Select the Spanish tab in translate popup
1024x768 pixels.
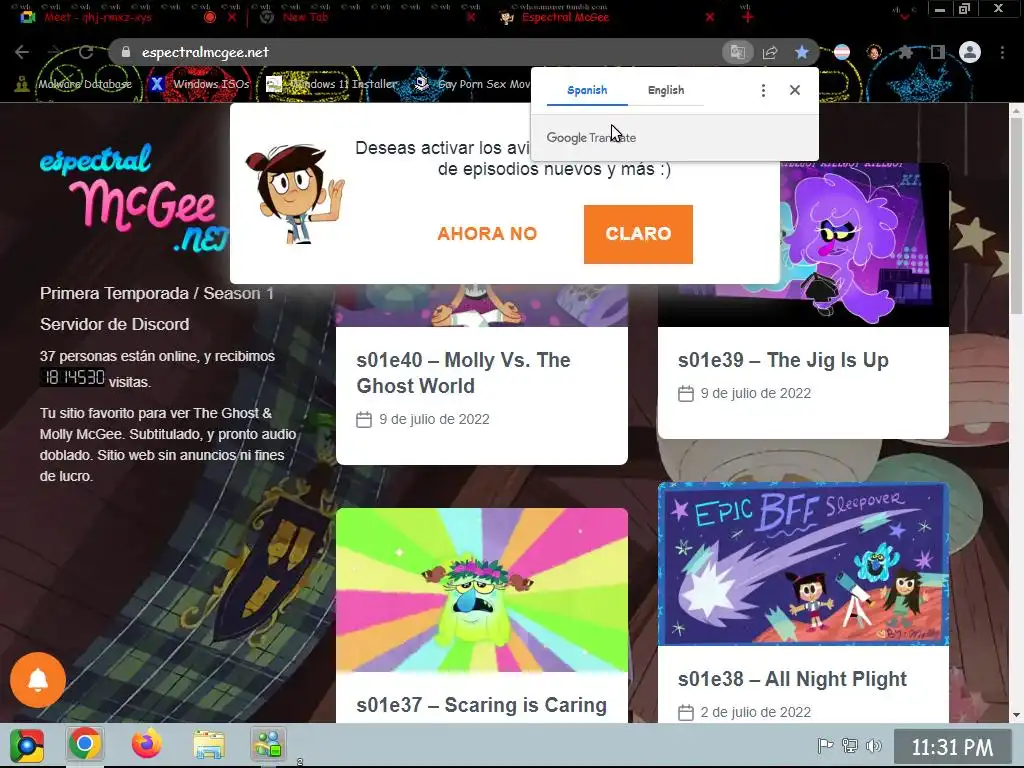(587, 90)
